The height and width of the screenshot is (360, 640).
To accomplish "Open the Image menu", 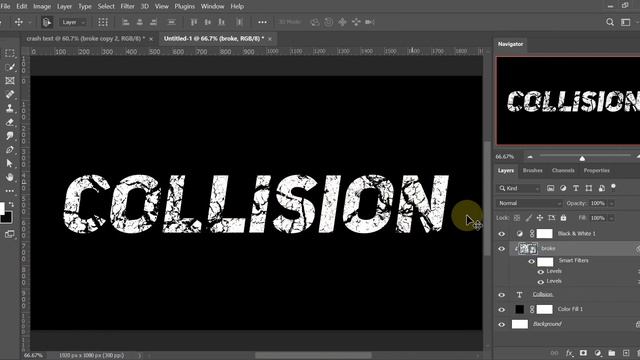I will click(42, 6).
